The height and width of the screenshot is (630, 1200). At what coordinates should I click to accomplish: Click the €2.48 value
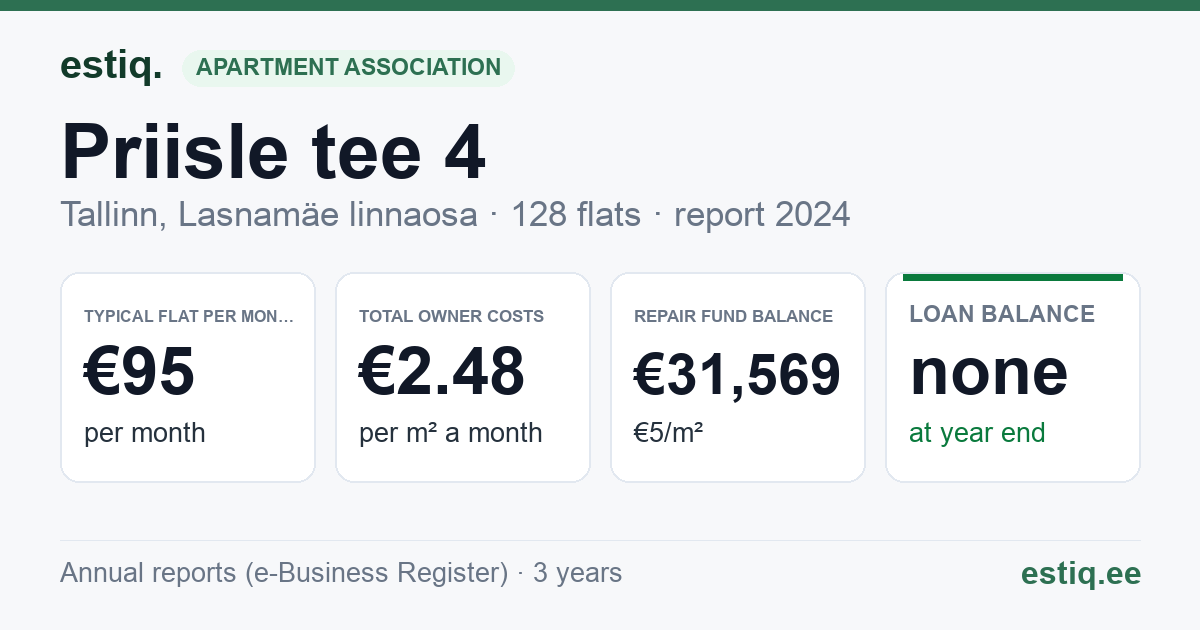click(442, 372)
